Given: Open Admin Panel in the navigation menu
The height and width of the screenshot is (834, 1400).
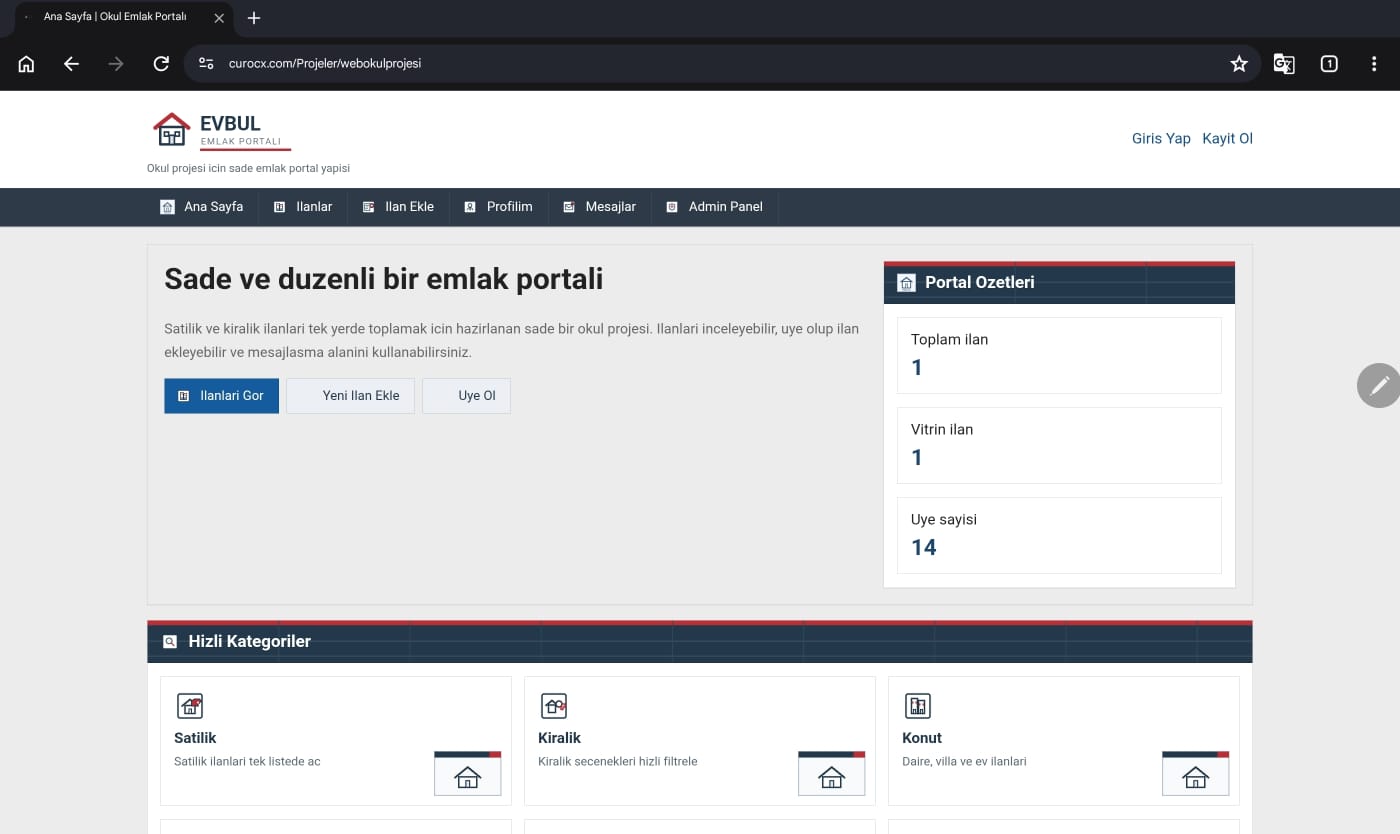Looking at the screenshot, I should pyautogui.click(x=714, y=207).
